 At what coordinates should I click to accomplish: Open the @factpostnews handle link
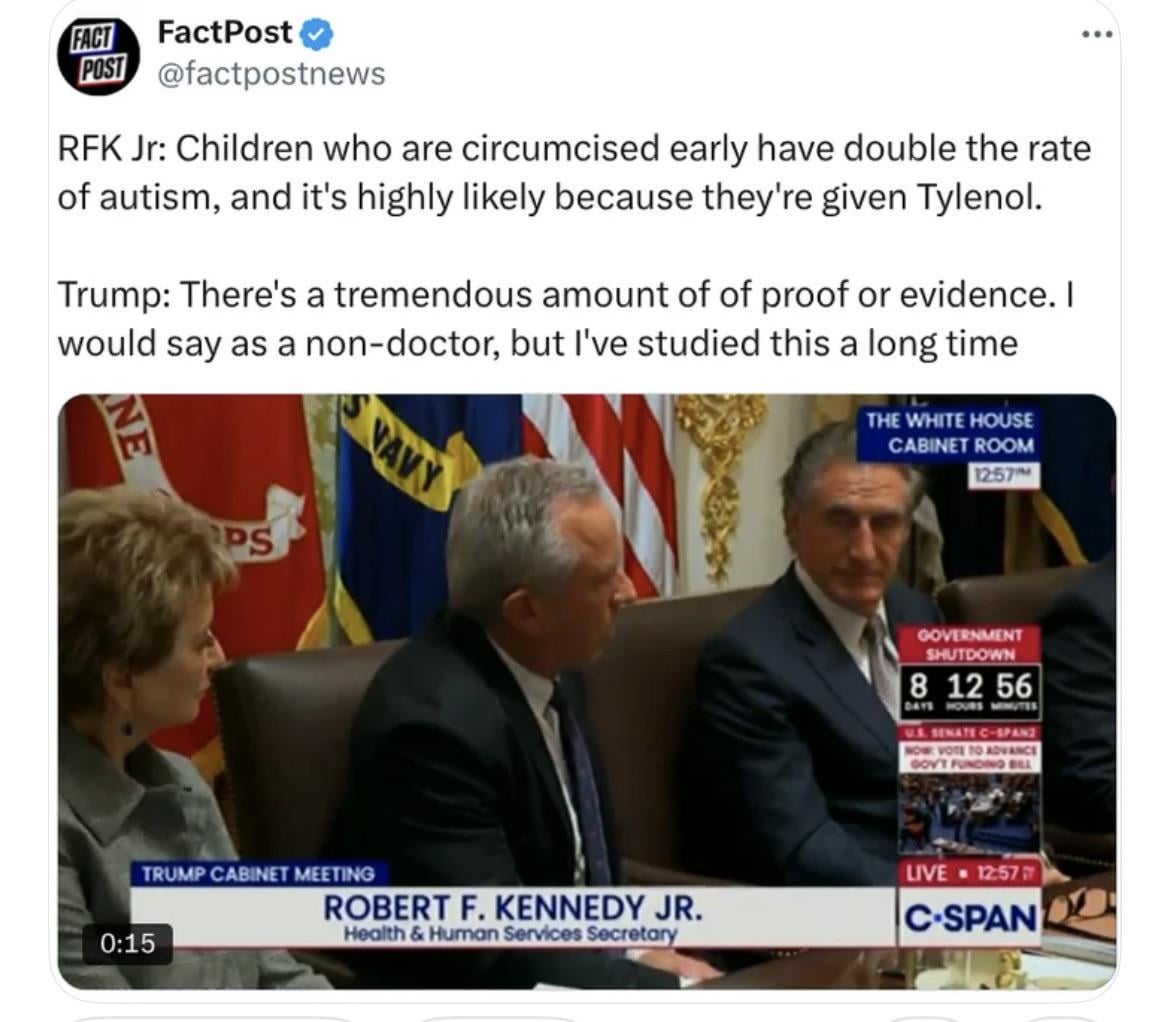[x=271, y=74]
